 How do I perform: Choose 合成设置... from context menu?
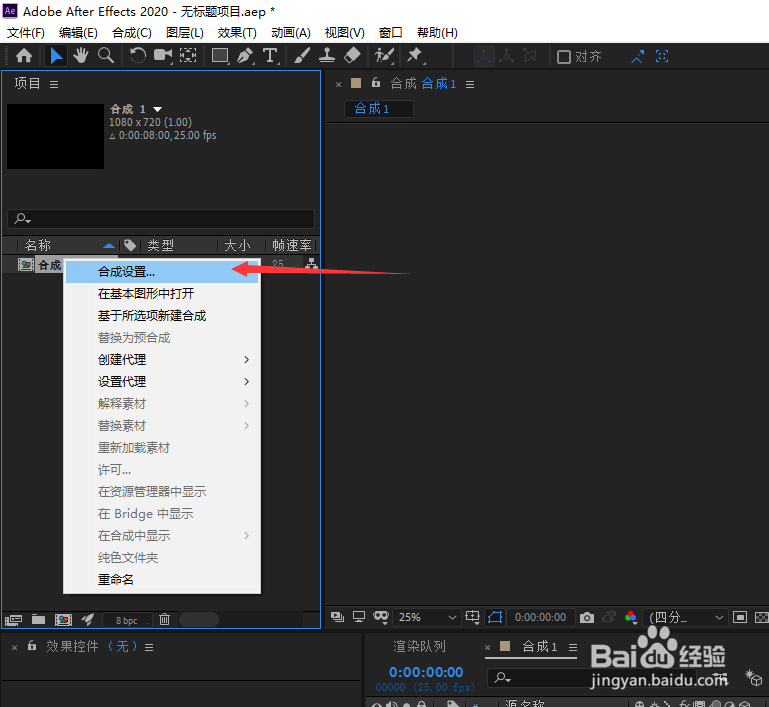point(162,272)
